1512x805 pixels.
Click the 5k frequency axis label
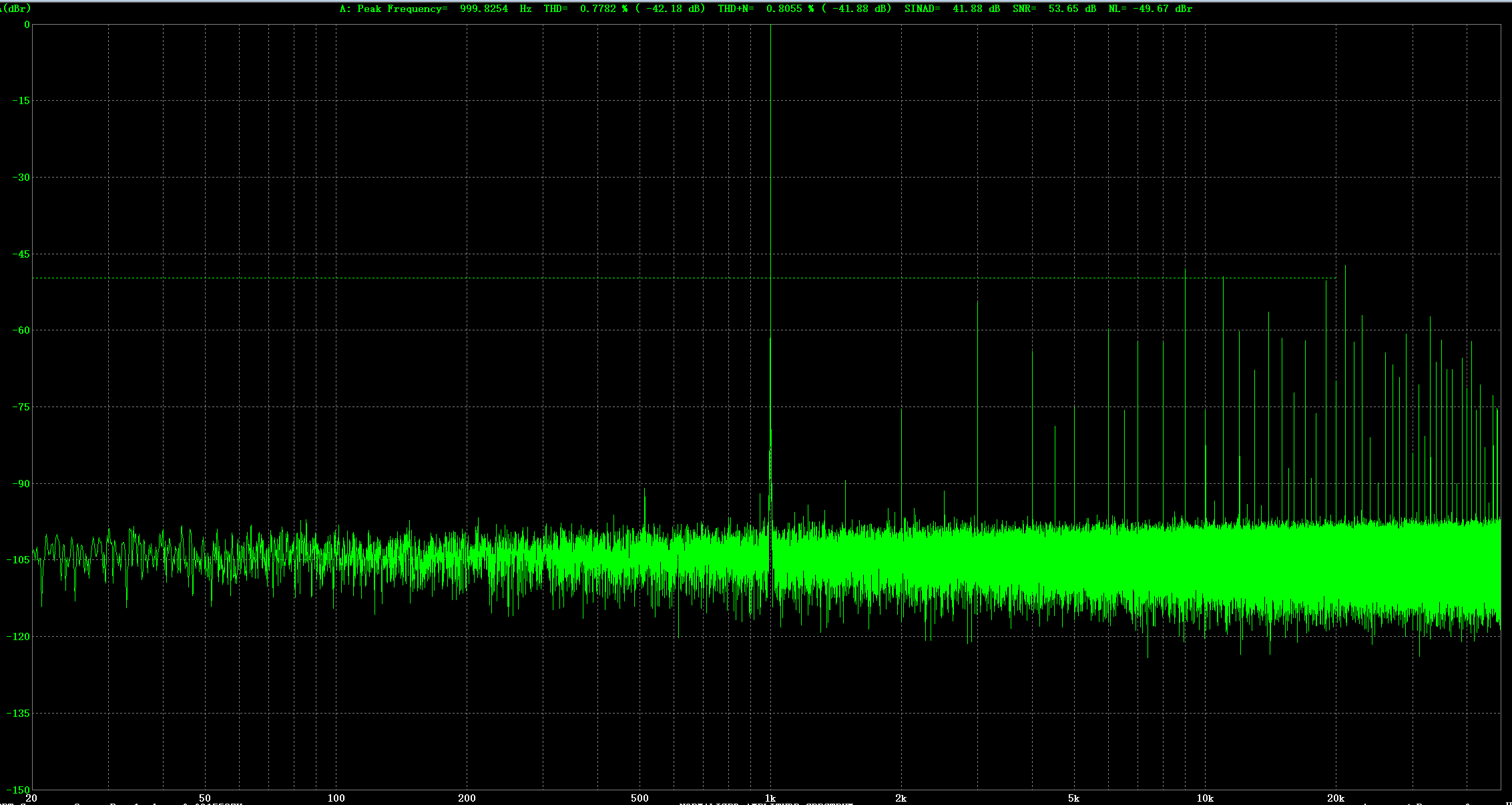[x=1073, y=798]
